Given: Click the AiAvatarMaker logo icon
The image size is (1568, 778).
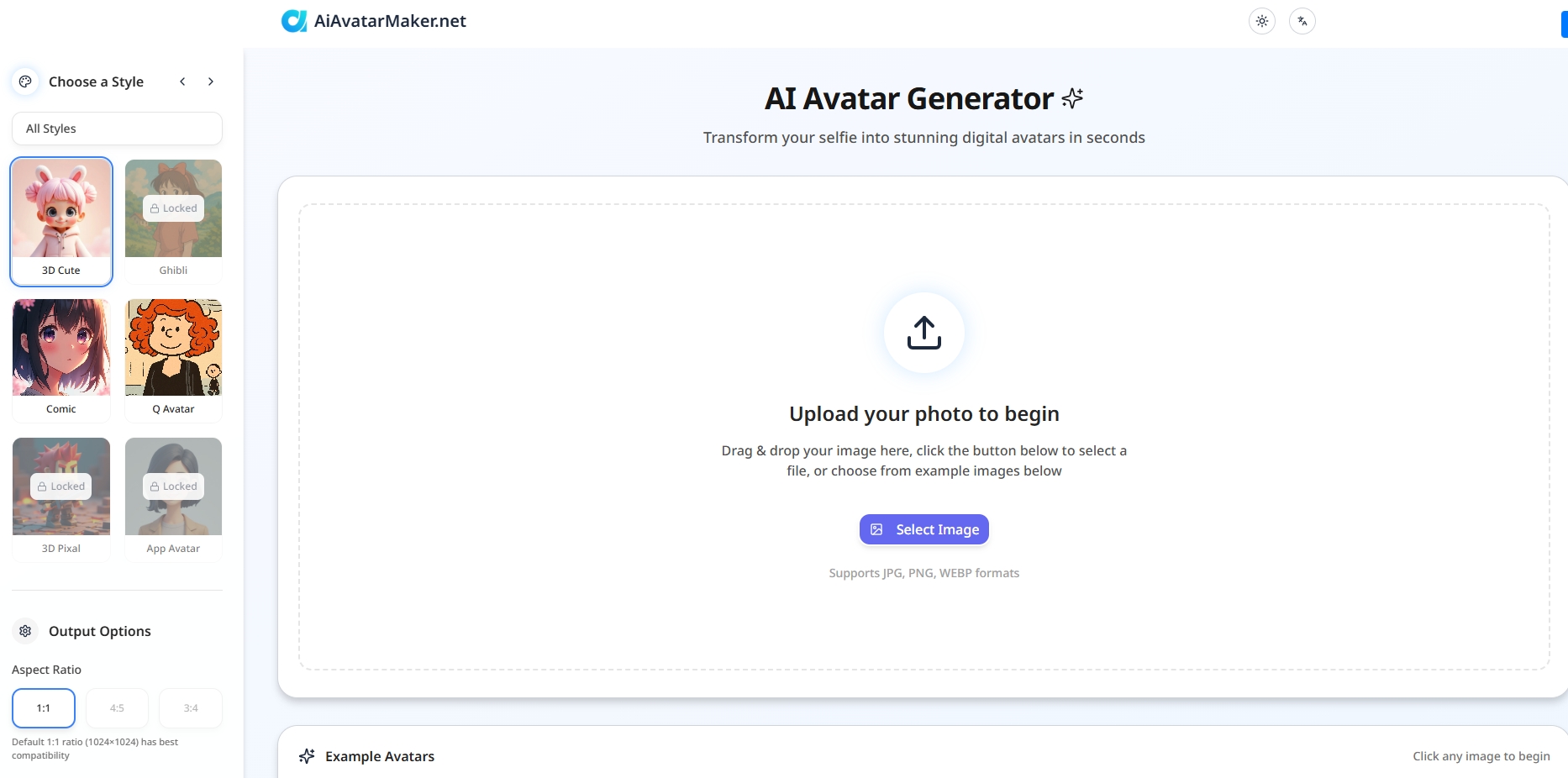Looking at the screenshot, I should click(293, 21).
